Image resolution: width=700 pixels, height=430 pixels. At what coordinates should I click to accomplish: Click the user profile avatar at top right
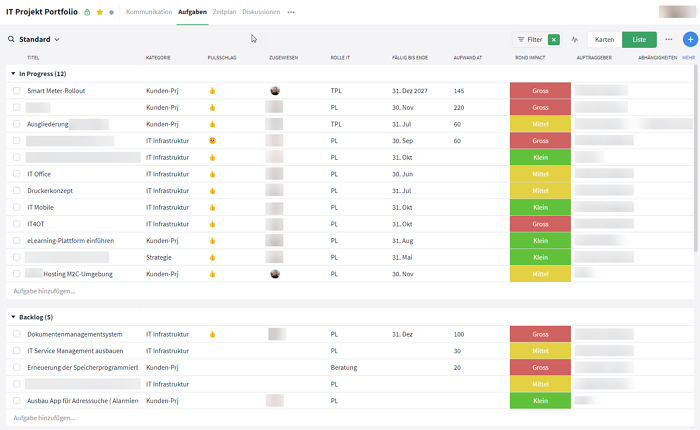677,12
